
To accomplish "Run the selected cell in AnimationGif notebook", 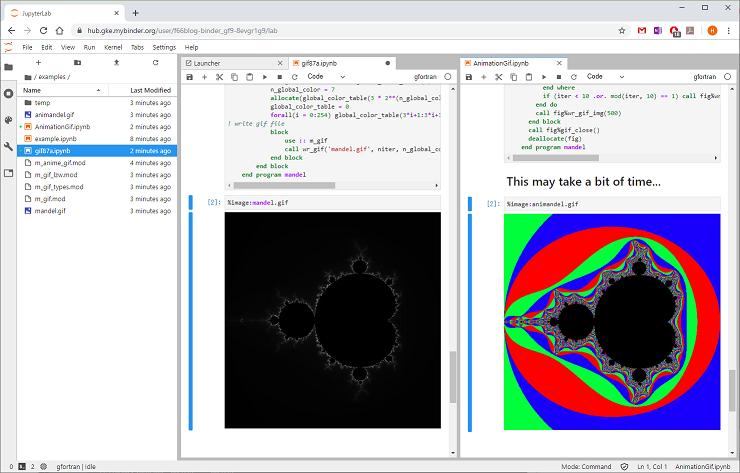I will click(x=544, y=77).
